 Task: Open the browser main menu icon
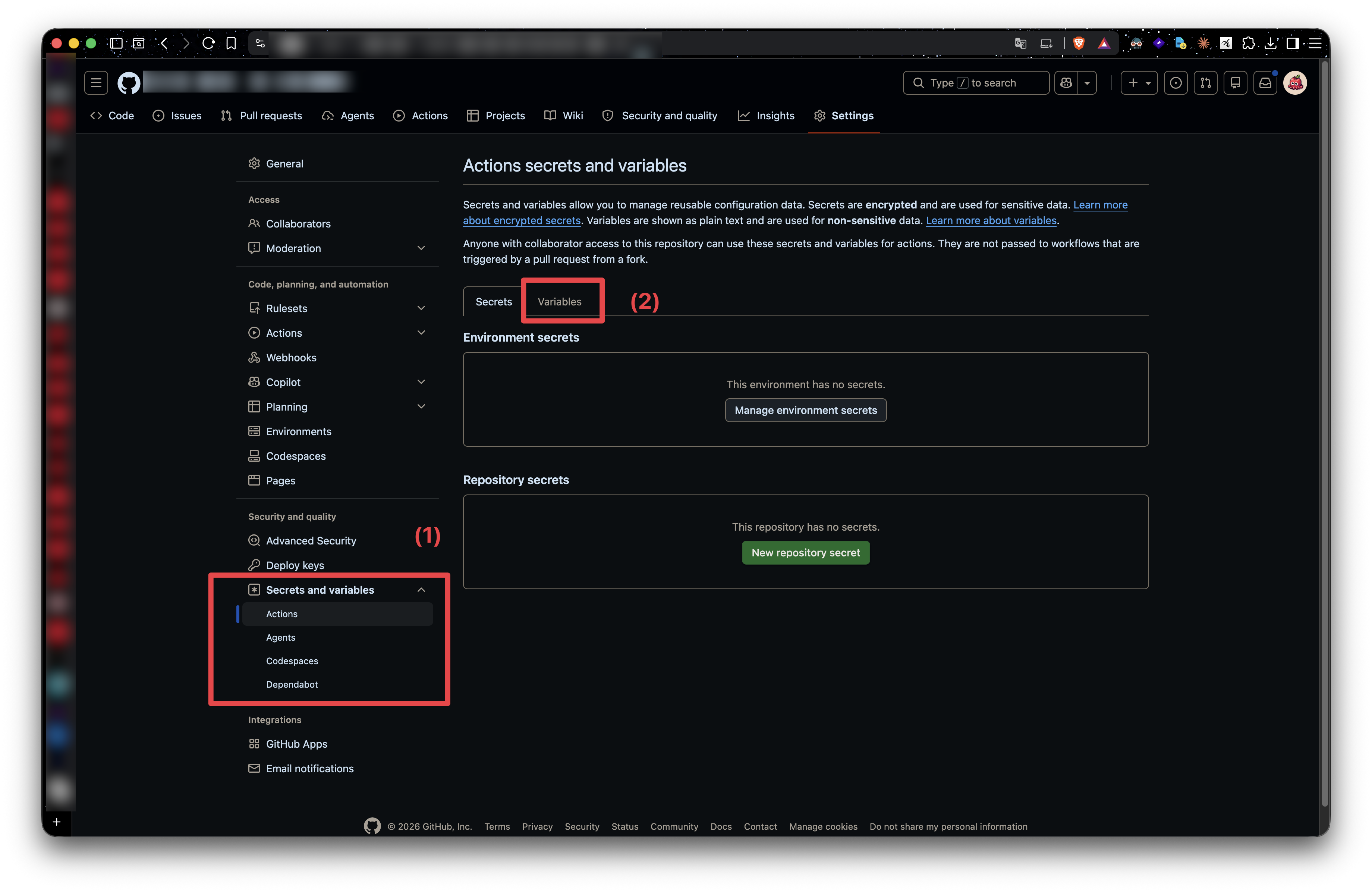coord(1315,43)
